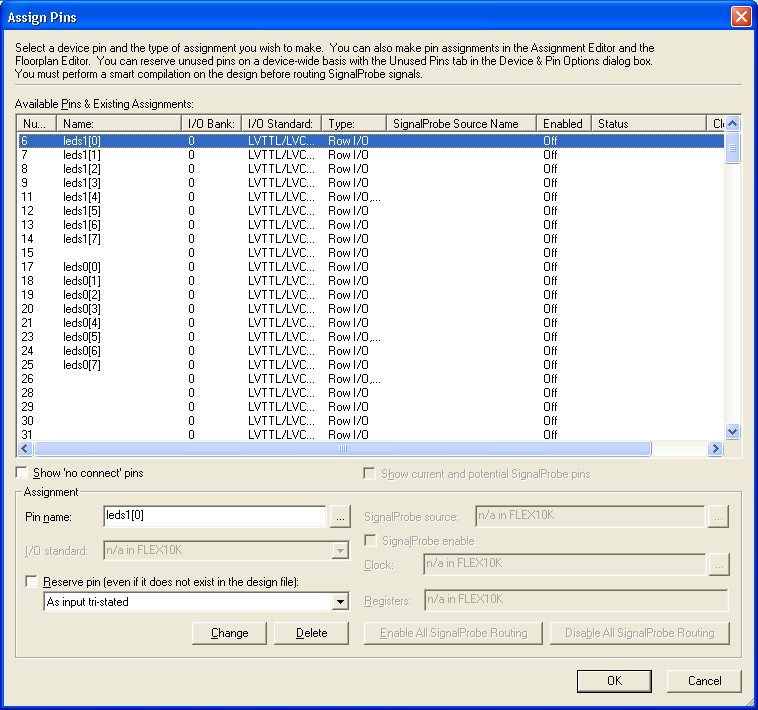Click the browse button next to Pin name
The height and width of the screenshot is (710, 758).
click(x=341, y=517)
